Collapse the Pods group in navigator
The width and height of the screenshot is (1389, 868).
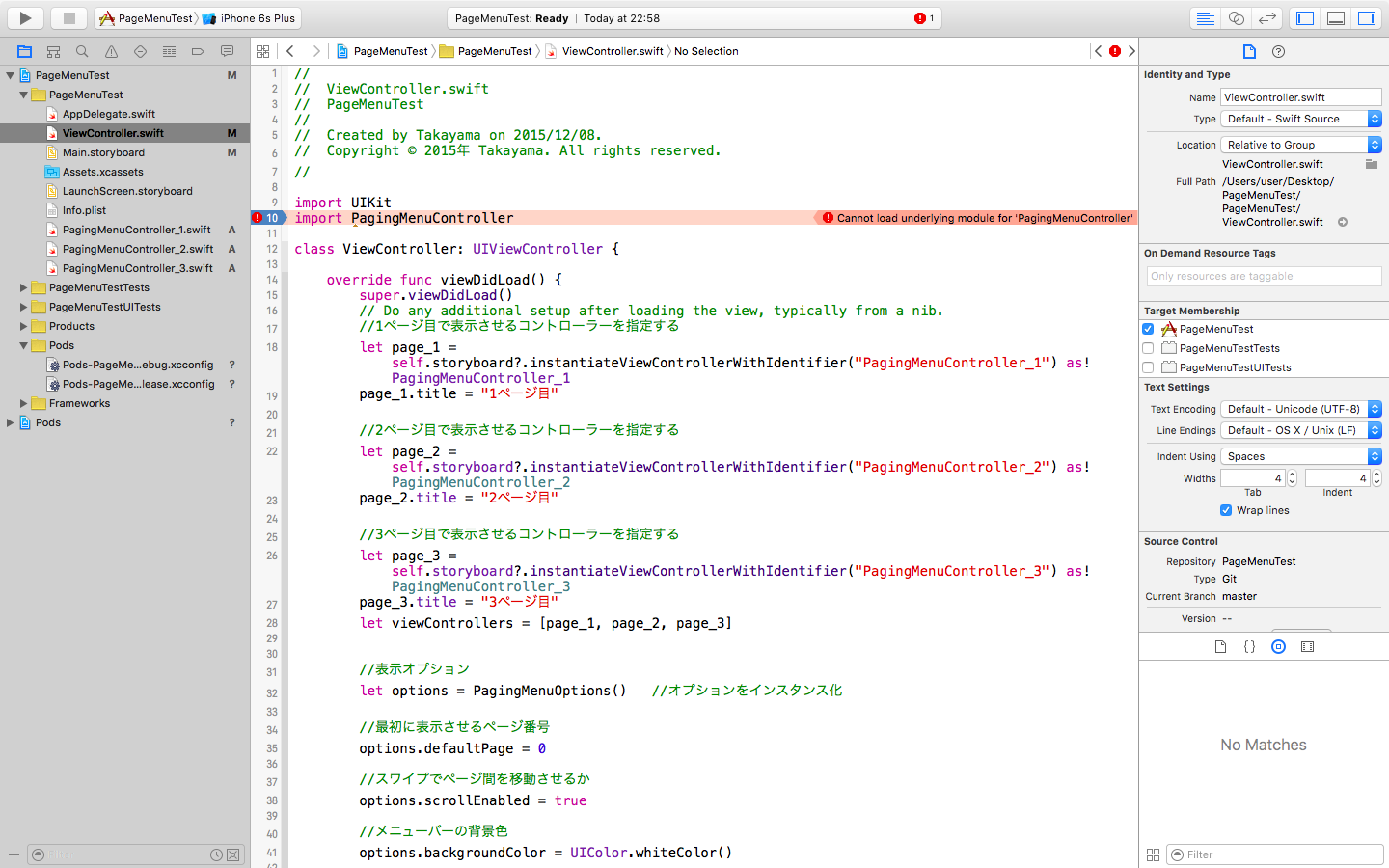(21, 345)
